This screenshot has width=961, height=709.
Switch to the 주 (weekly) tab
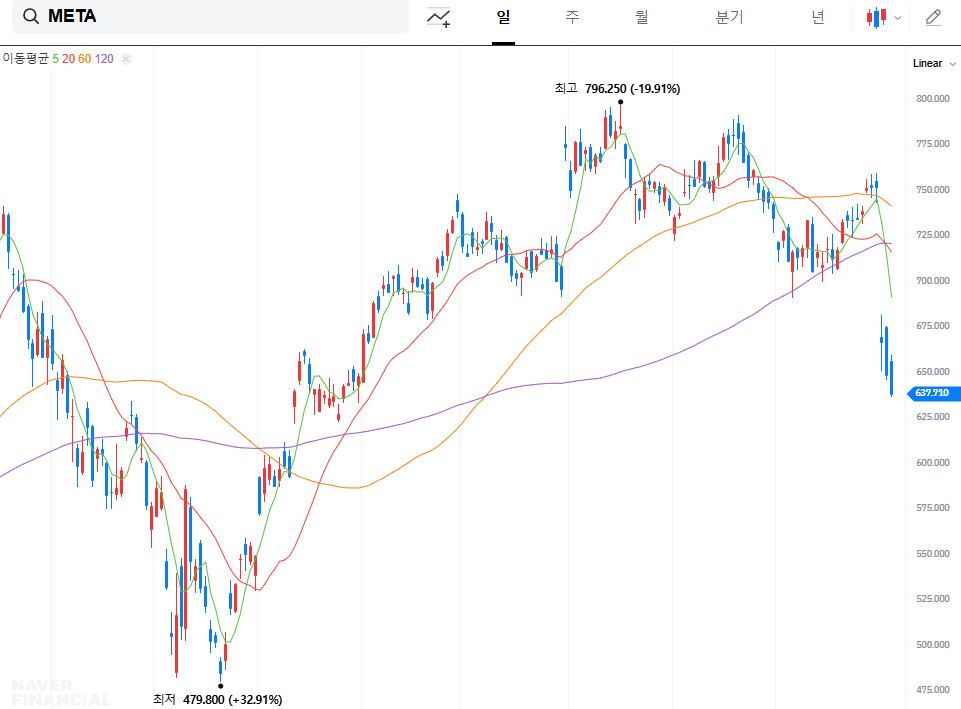coord(572,17)
